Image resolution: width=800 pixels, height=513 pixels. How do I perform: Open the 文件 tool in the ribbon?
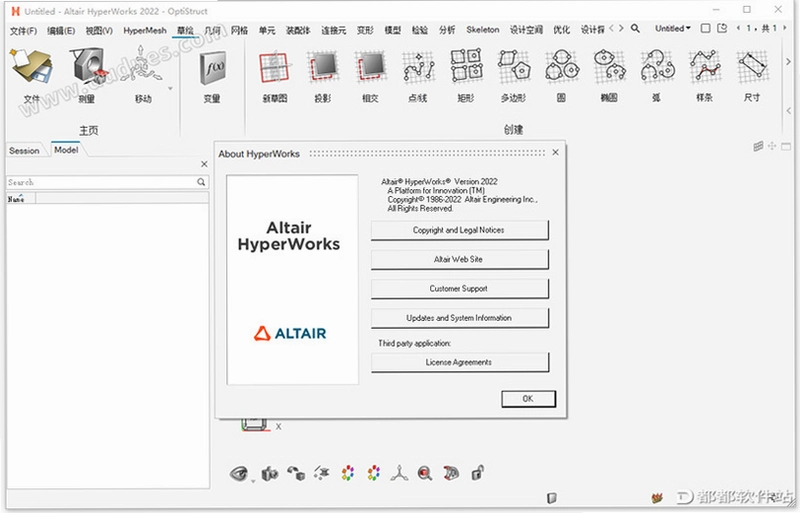pos(32,76)
